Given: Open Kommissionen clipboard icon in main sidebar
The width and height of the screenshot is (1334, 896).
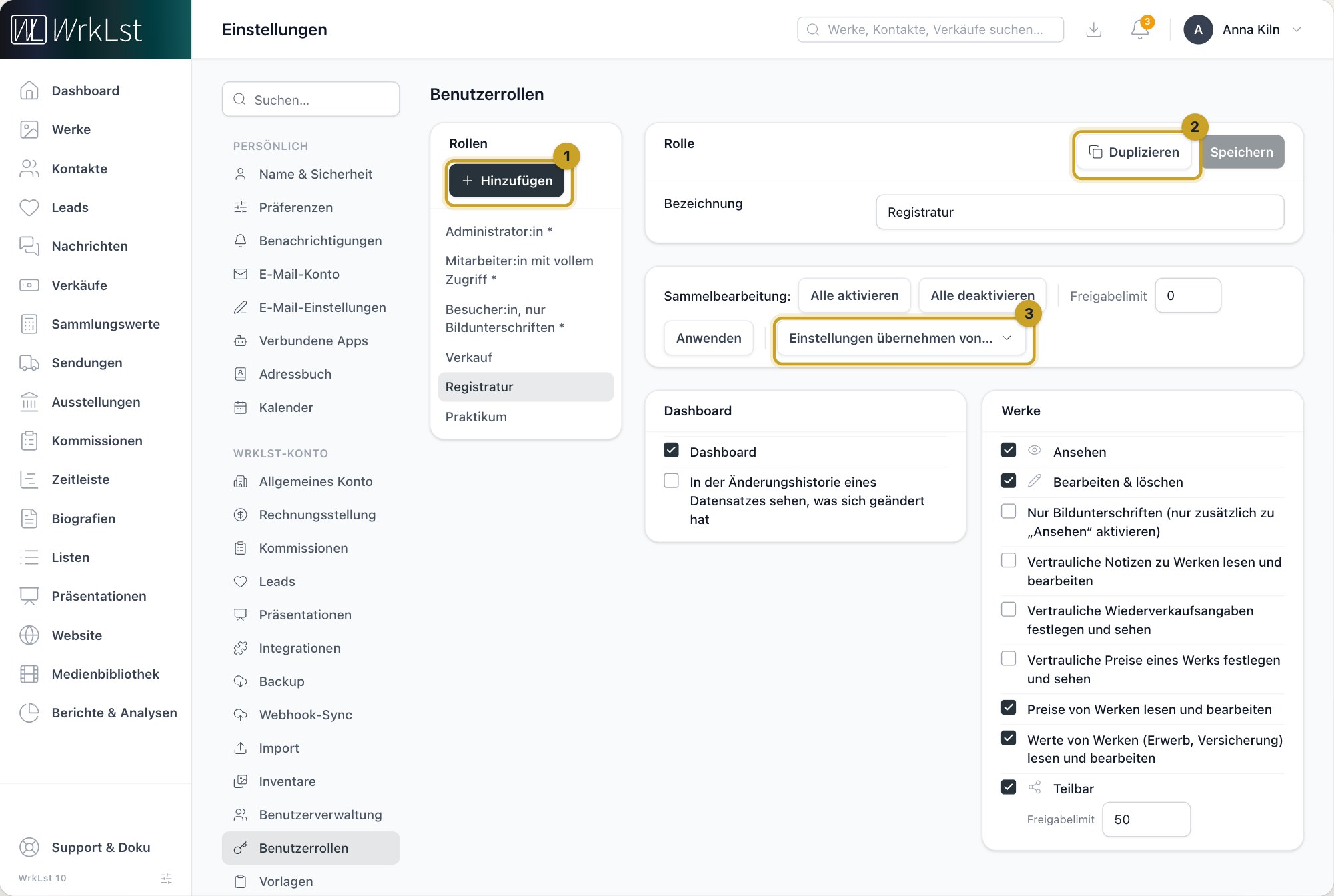Looking at the screenshot, I should tap(29, 441).
